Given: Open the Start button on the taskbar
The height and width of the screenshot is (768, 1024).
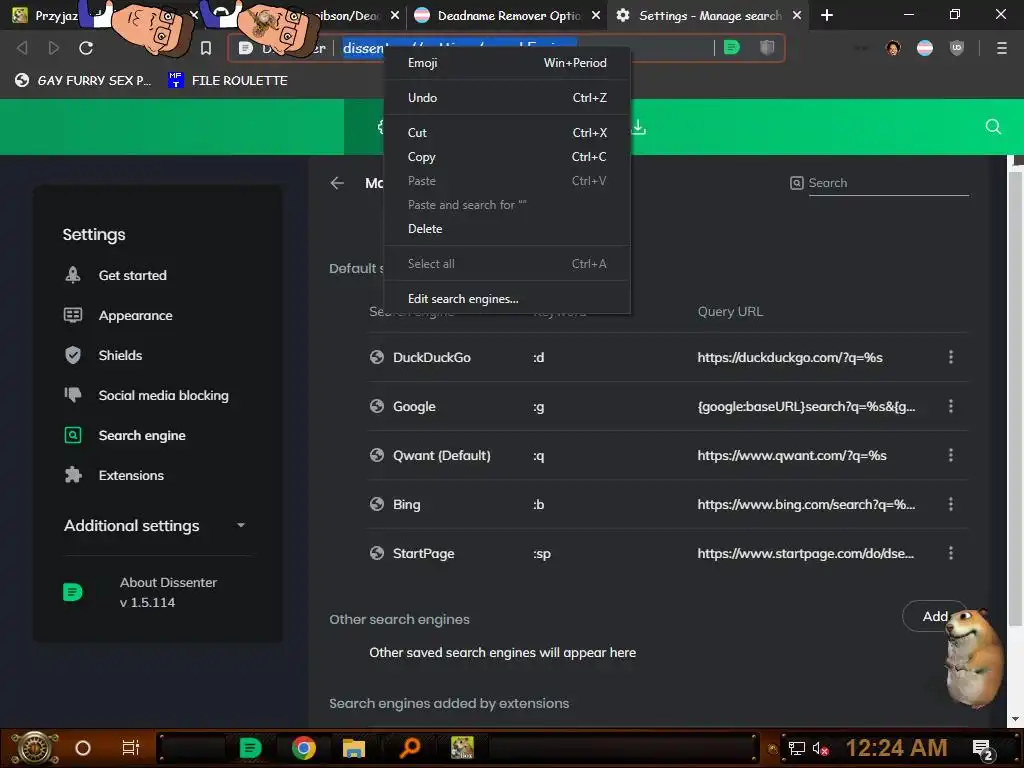Looking at the screenshot, I should (35, 748).
